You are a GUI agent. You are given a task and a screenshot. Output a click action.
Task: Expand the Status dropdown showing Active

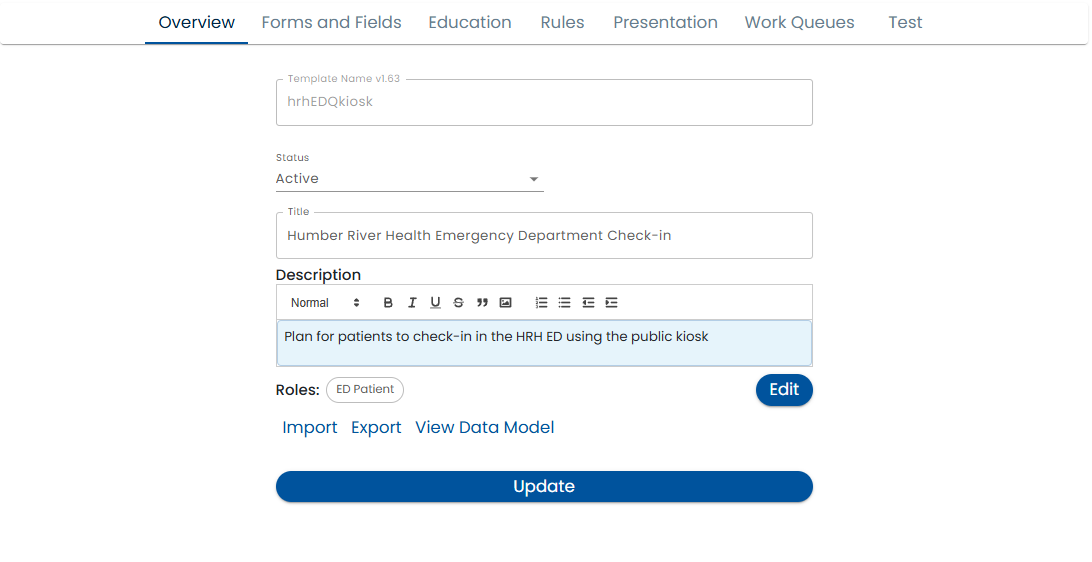[409, 179]
